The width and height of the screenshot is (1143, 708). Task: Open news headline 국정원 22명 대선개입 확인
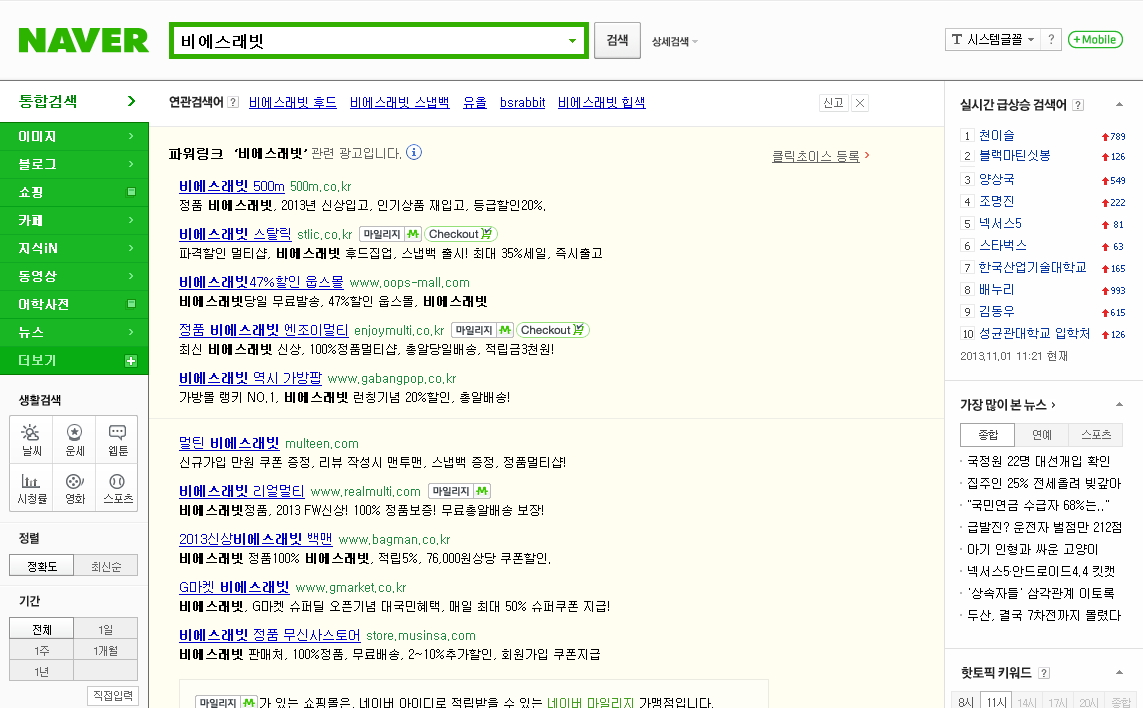1038,461
